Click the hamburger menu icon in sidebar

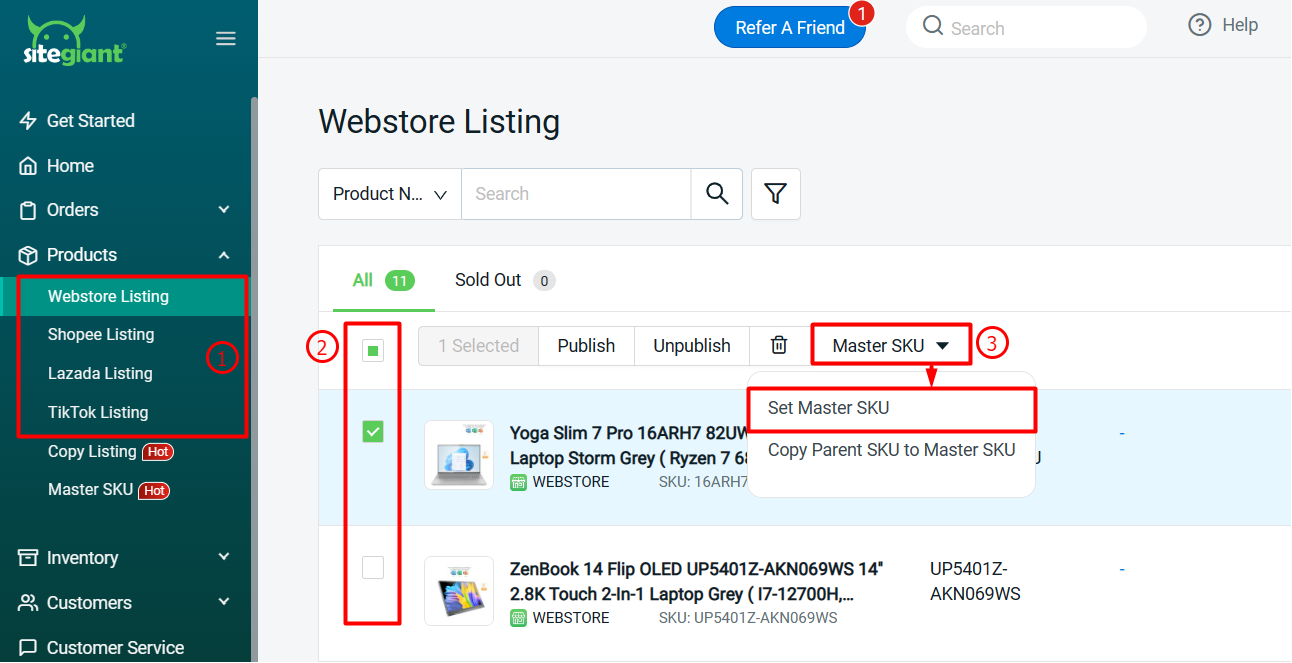coord(226,39)
